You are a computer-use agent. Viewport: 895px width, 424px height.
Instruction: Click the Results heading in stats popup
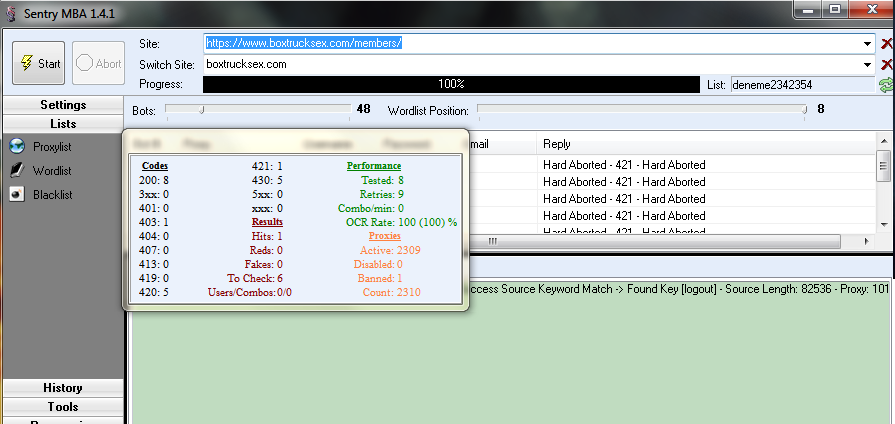point(267,222)
